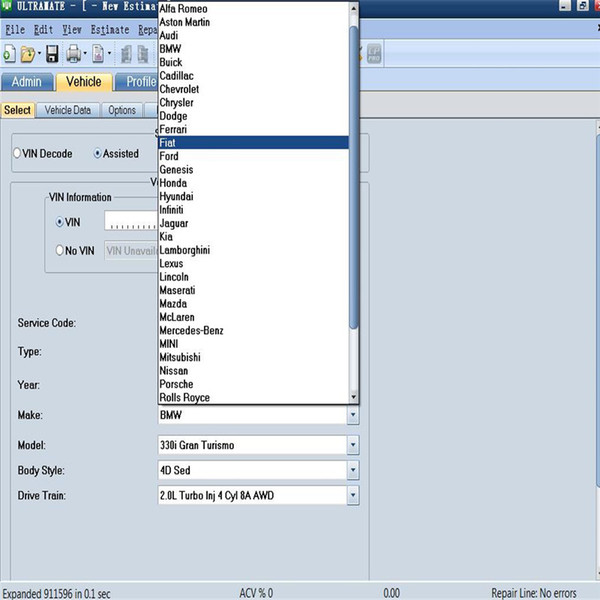Viewport: 600px width, 600px height.
Task: Choose Maserati from make list
Action: pyautogui.click(x=253, y=290)
